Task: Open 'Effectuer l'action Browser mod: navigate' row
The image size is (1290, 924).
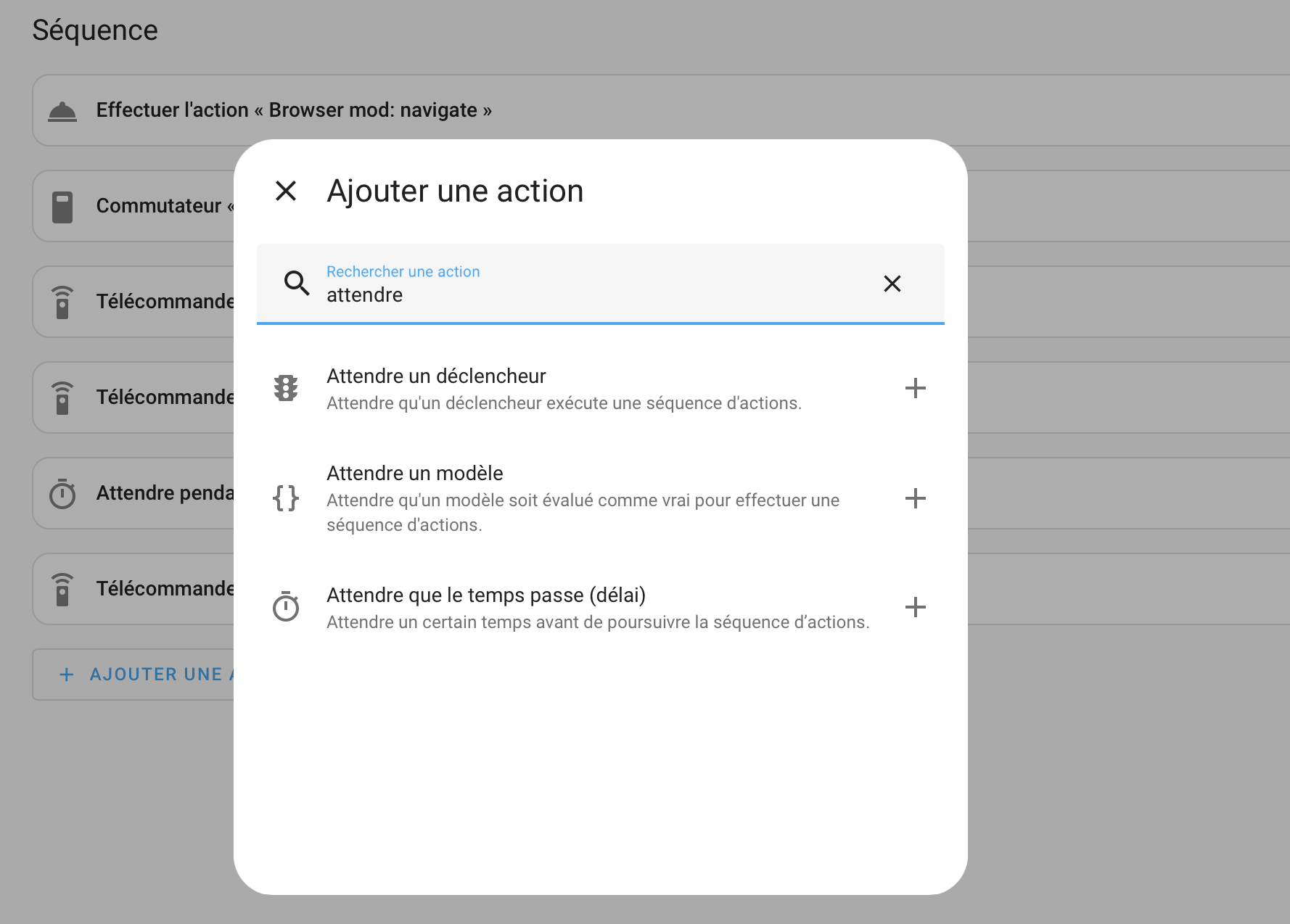Action: pyautogui.click(x=294, y=110)
